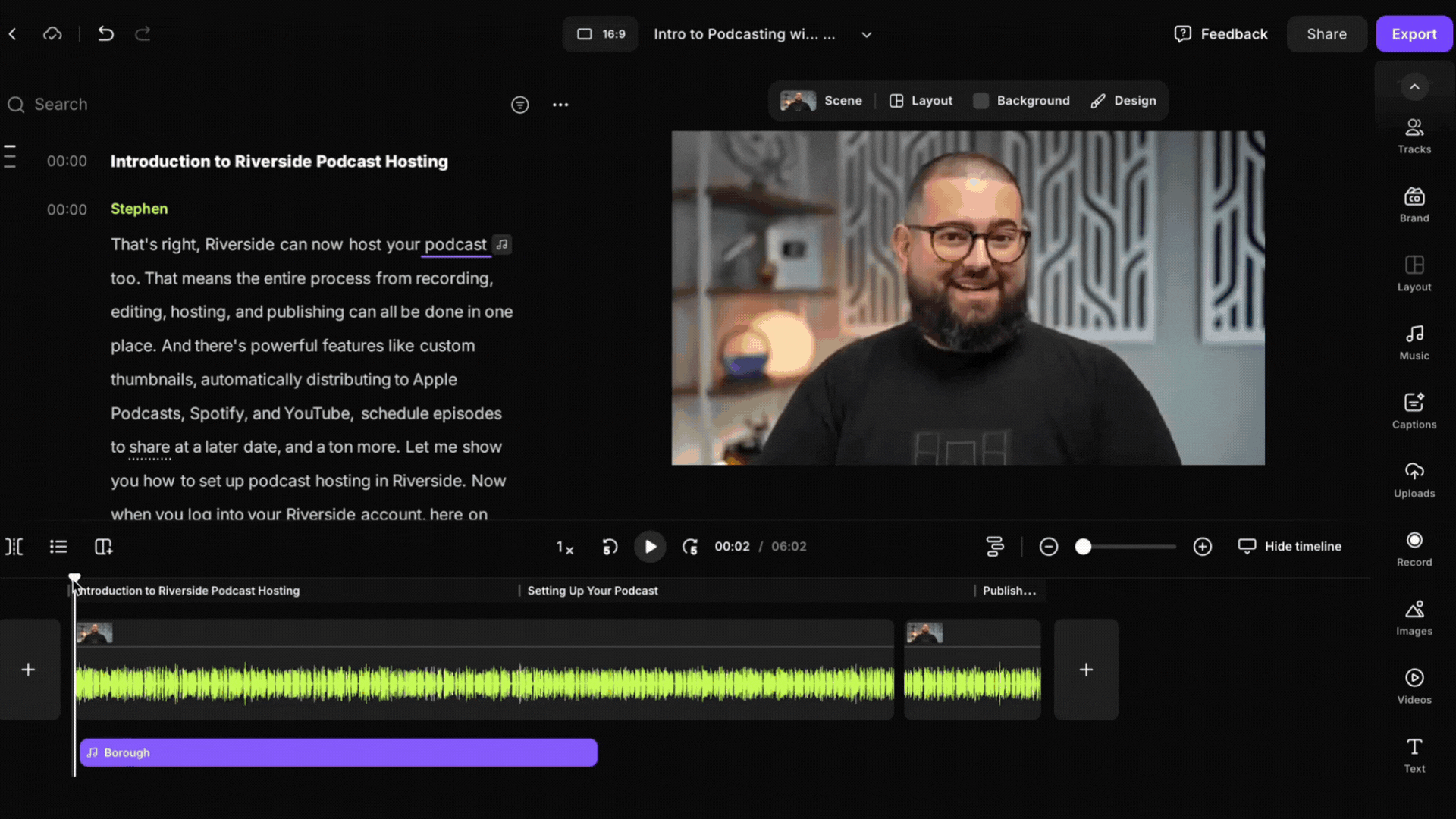The height and width of the screenshot is (819, 1456).
Task: Open the Layout panel in right sidebar
Action: 1414,274
